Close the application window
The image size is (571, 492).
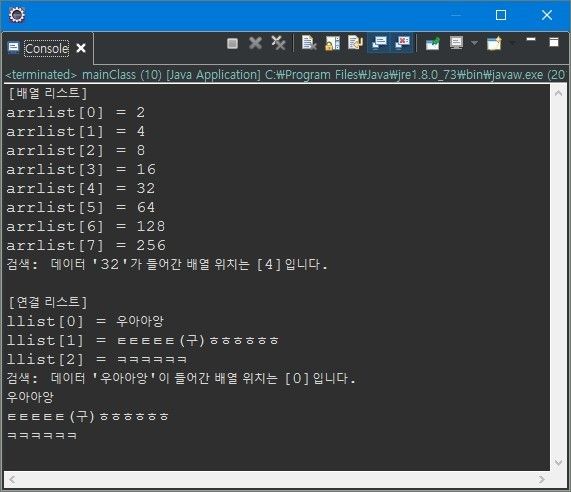pyautogui.click(x=547, y=15)
